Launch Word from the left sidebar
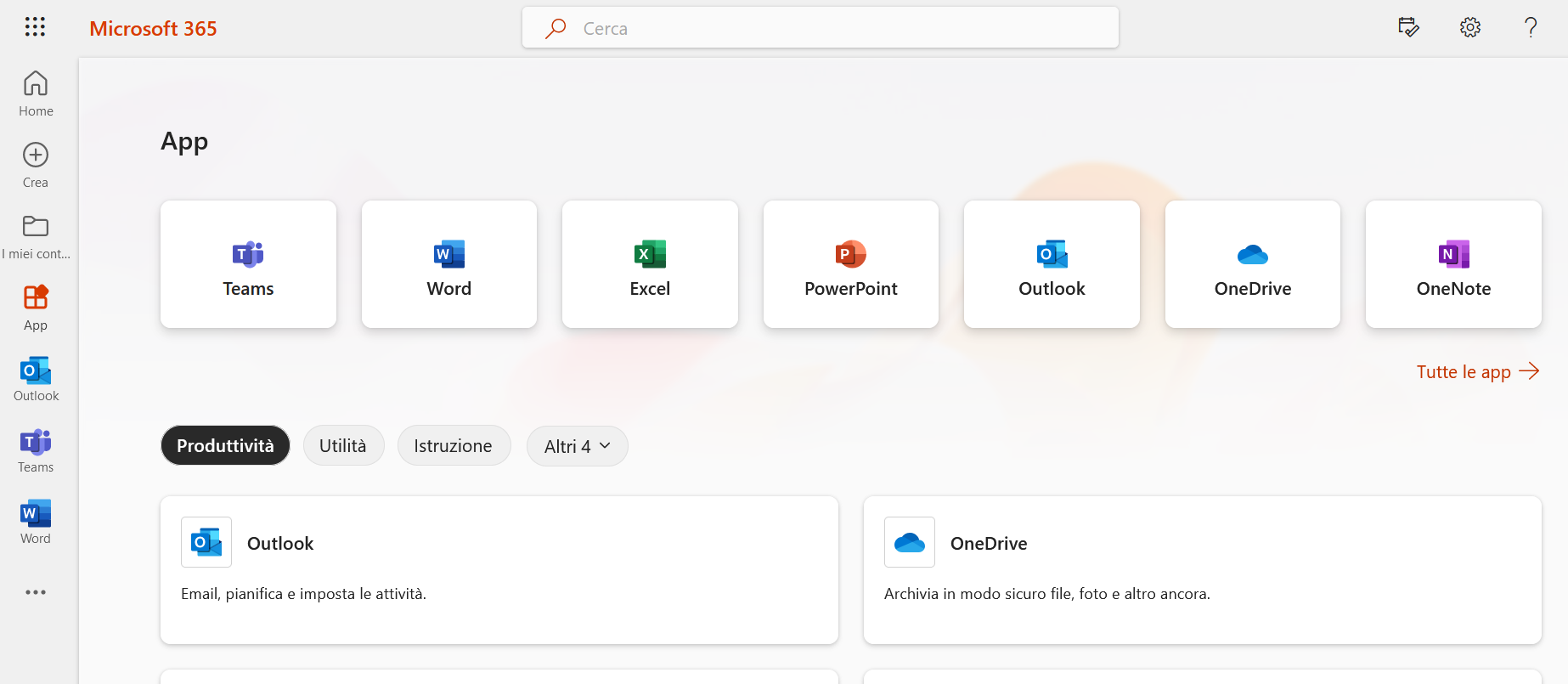1568x684 pixels. click(36, 522)
